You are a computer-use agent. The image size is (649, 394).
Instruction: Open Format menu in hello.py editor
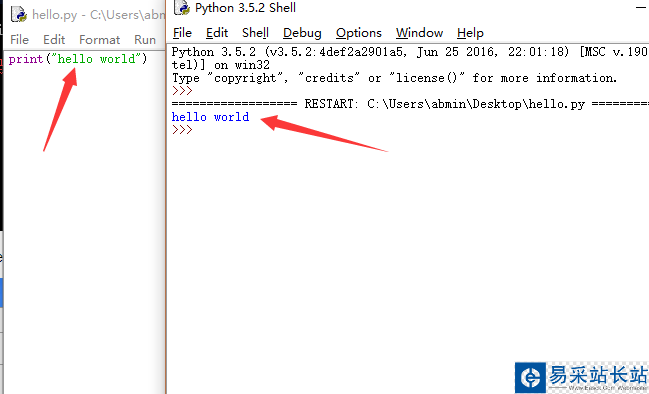pyautogui.click(x=99, y=40)
